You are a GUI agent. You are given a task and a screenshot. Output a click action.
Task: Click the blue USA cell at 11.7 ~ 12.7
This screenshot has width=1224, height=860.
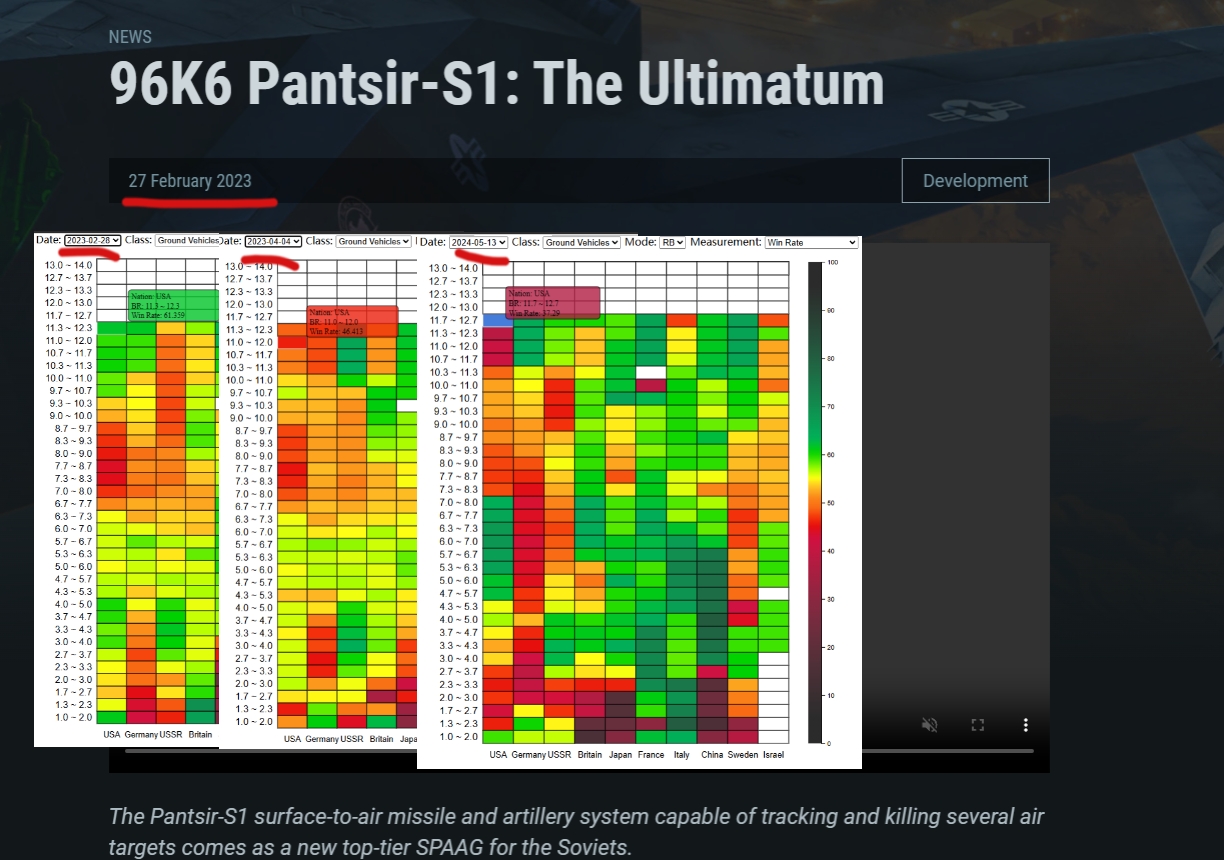[497, 320]
